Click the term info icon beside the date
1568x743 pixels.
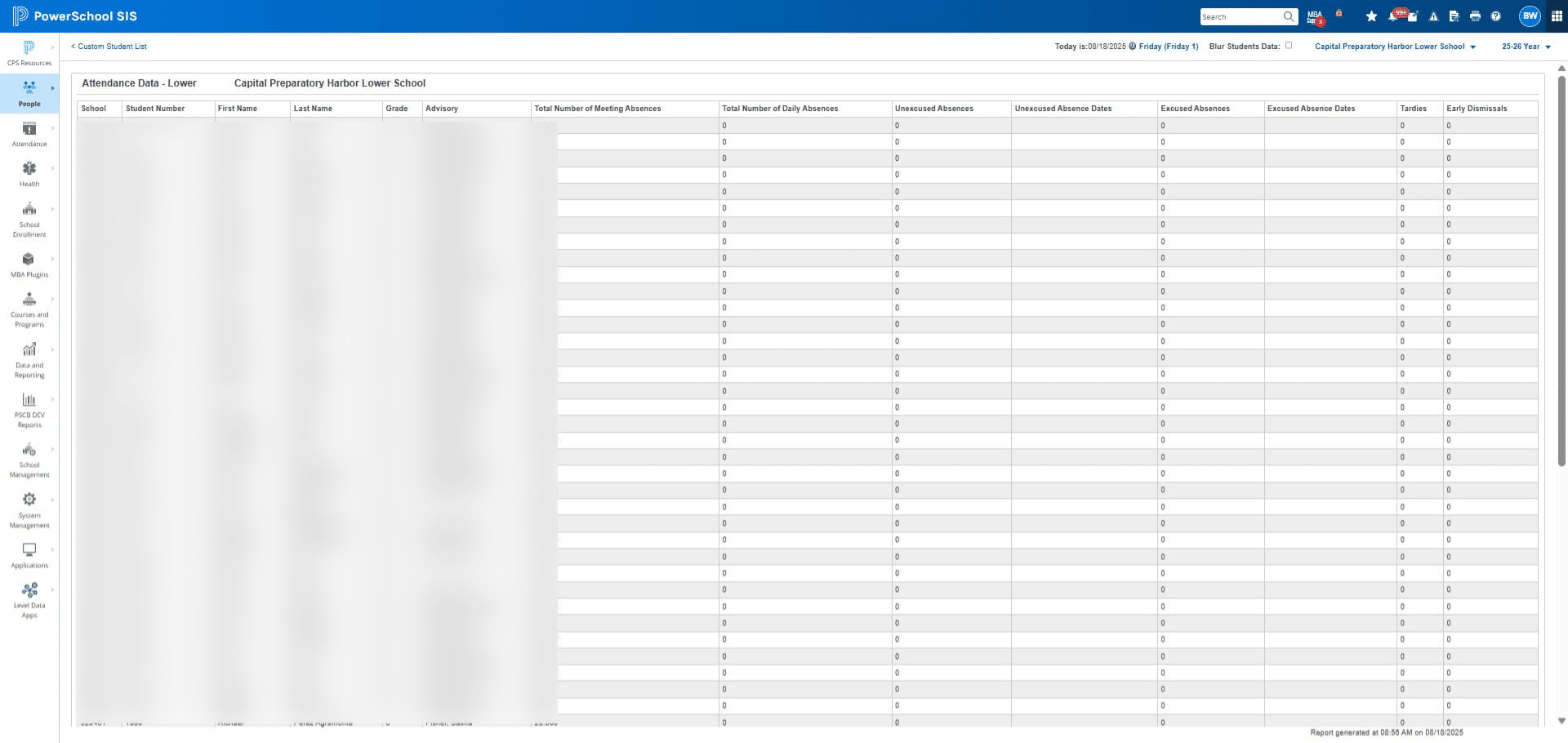point(1133,47)
